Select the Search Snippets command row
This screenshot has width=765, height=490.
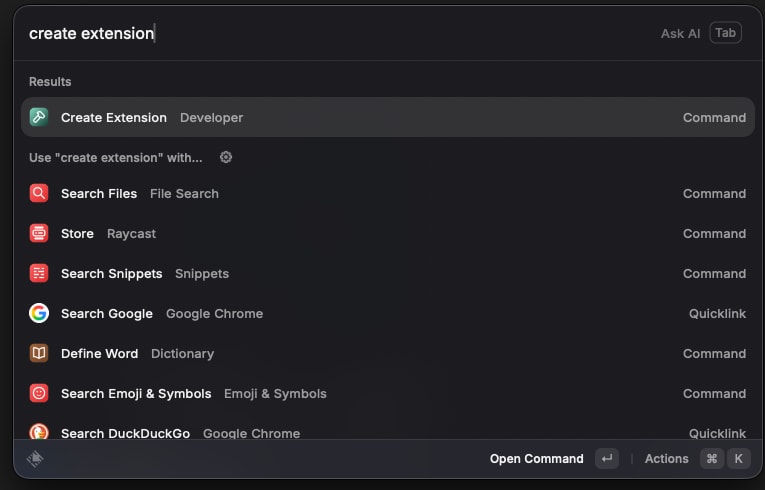point(388,273)
